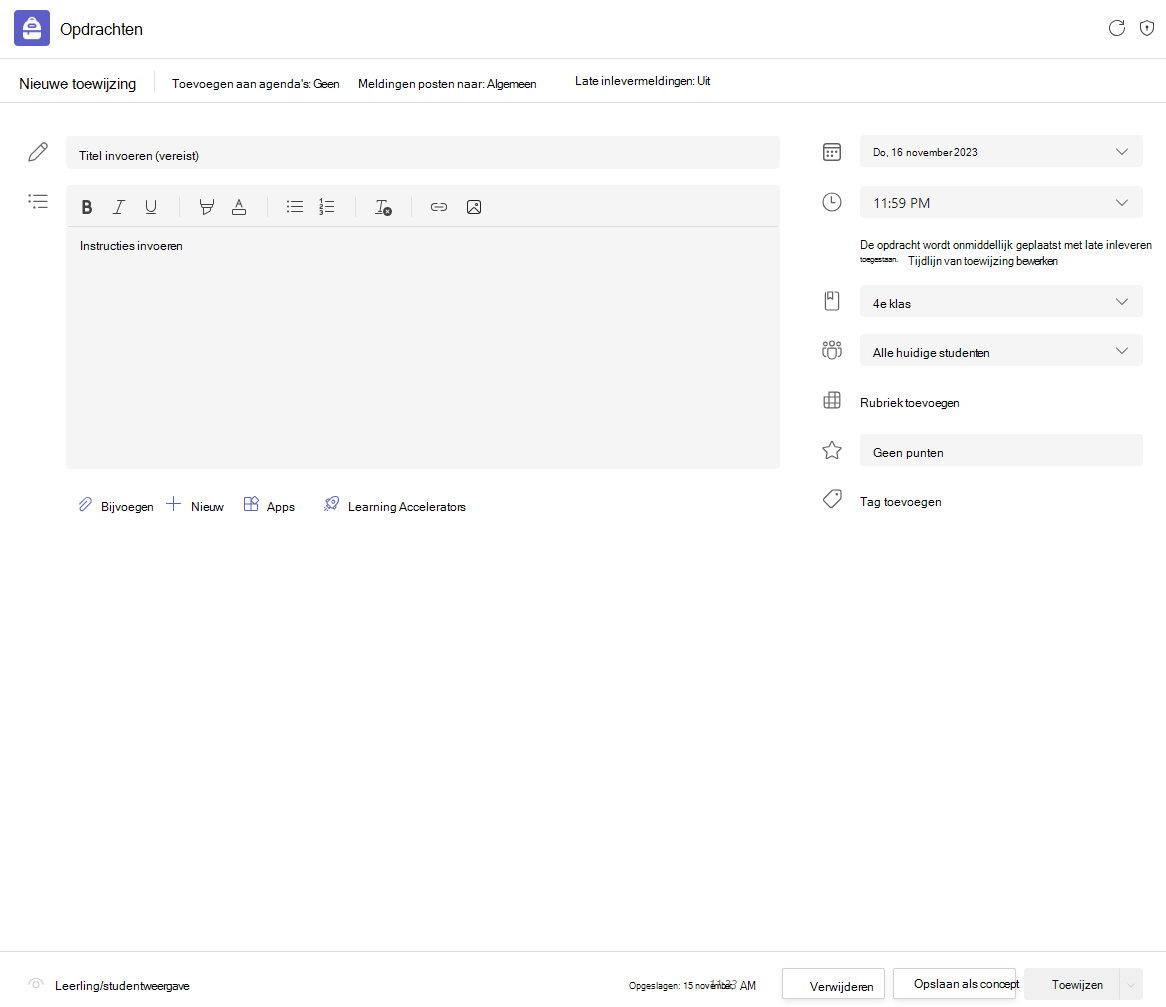Viewport: 1166px width, 1007px height.
Task: Insert a bulleted list
Action: coord(295,207)
